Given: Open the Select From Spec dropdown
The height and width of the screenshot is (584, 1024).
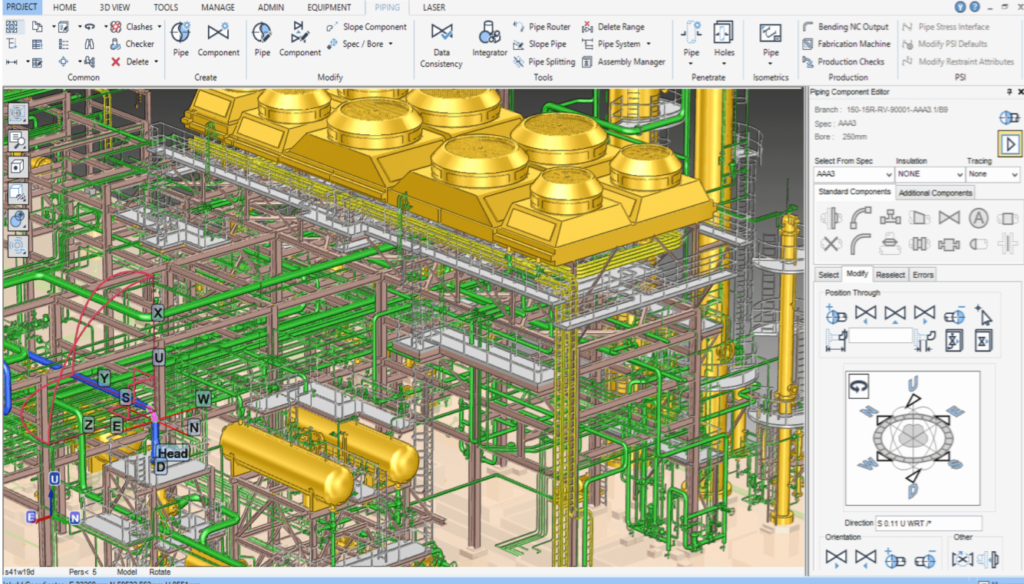Looking at the screenshot, I should click(852, 174).
